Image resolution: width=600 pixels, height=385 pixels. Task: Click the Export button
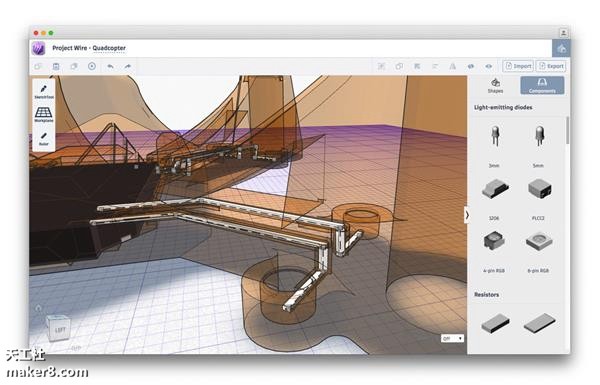tap(551, 66)
